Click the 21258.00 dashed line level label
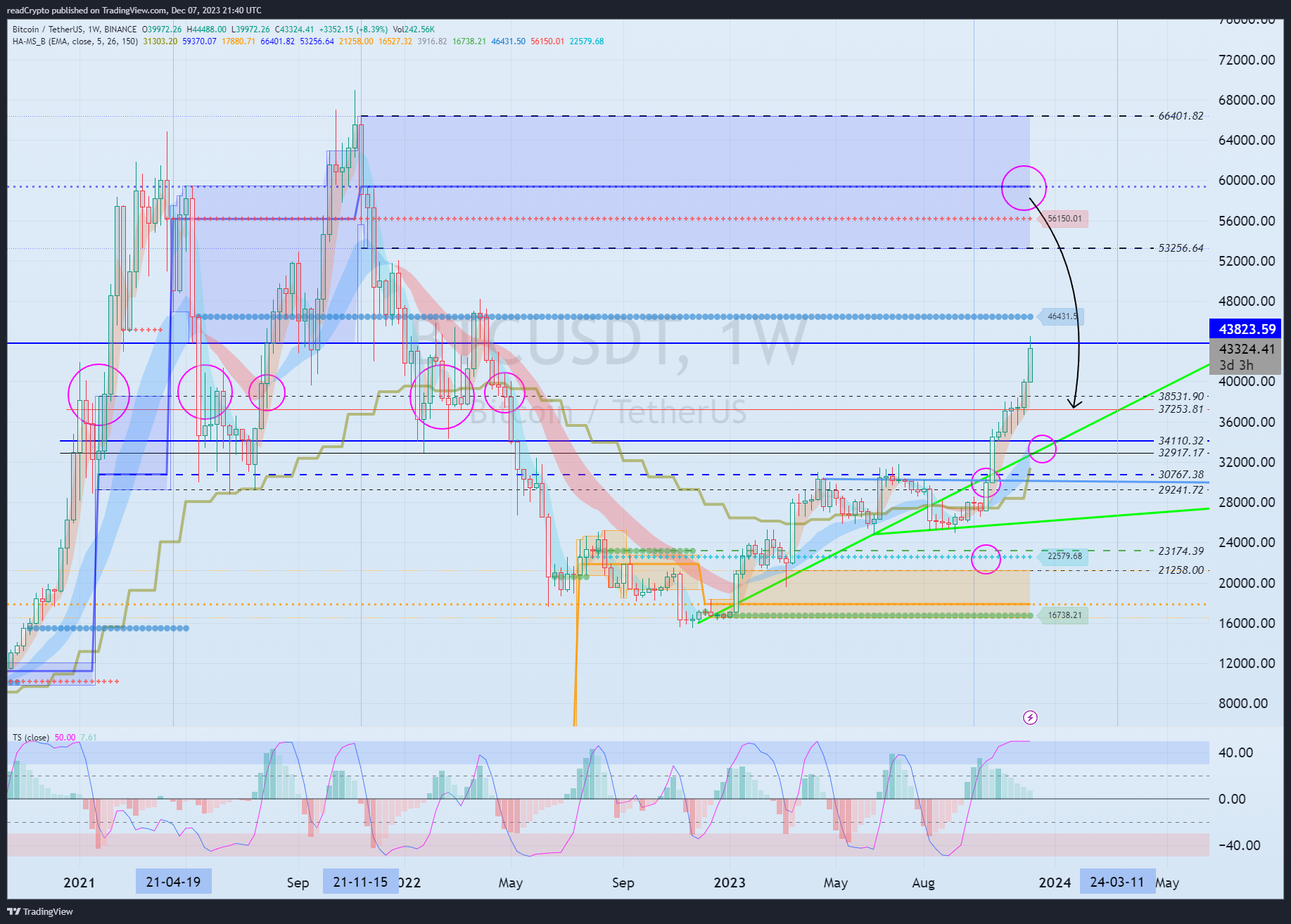Viewport: 1291px width, 924px height. (1181, 570)
